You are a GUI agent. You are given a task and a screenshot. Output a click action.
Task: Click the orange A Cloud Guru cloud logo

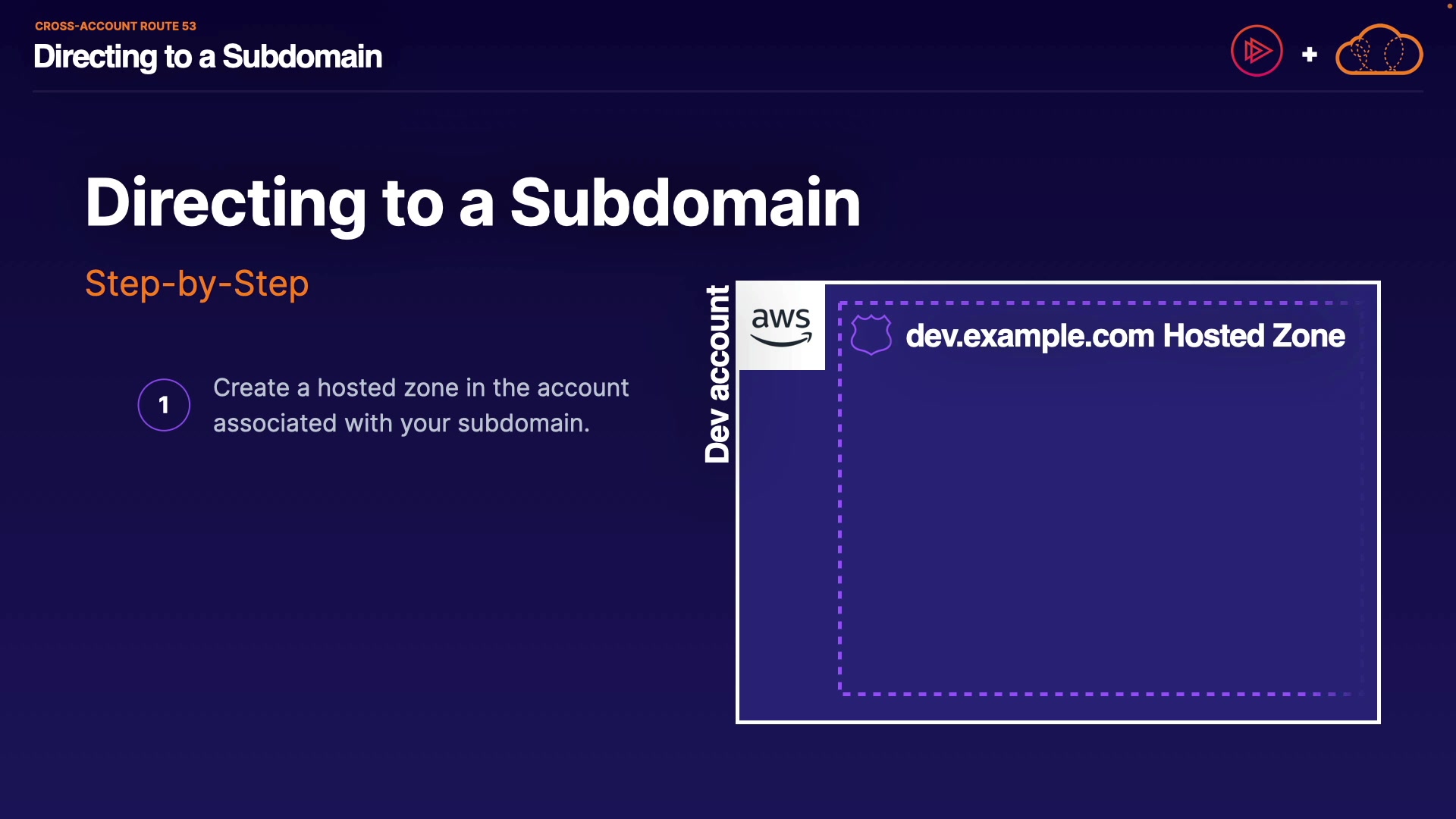pyautogui.click(x=1379, y=51)
